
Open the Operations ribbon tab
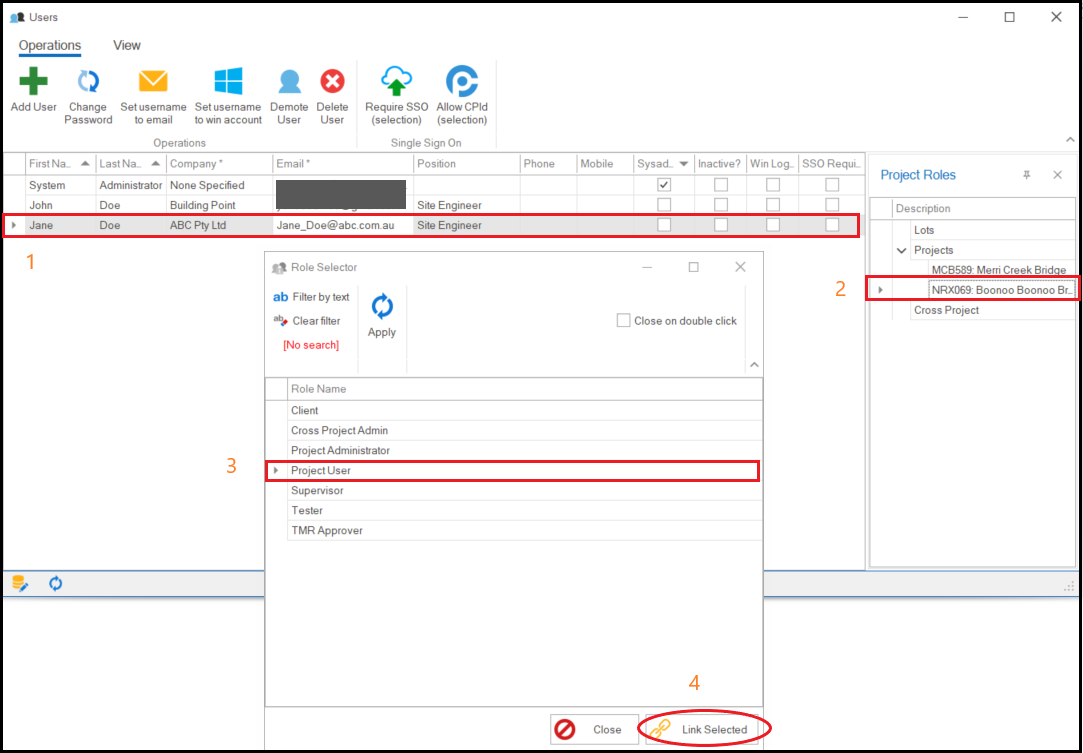pos(49,45)
